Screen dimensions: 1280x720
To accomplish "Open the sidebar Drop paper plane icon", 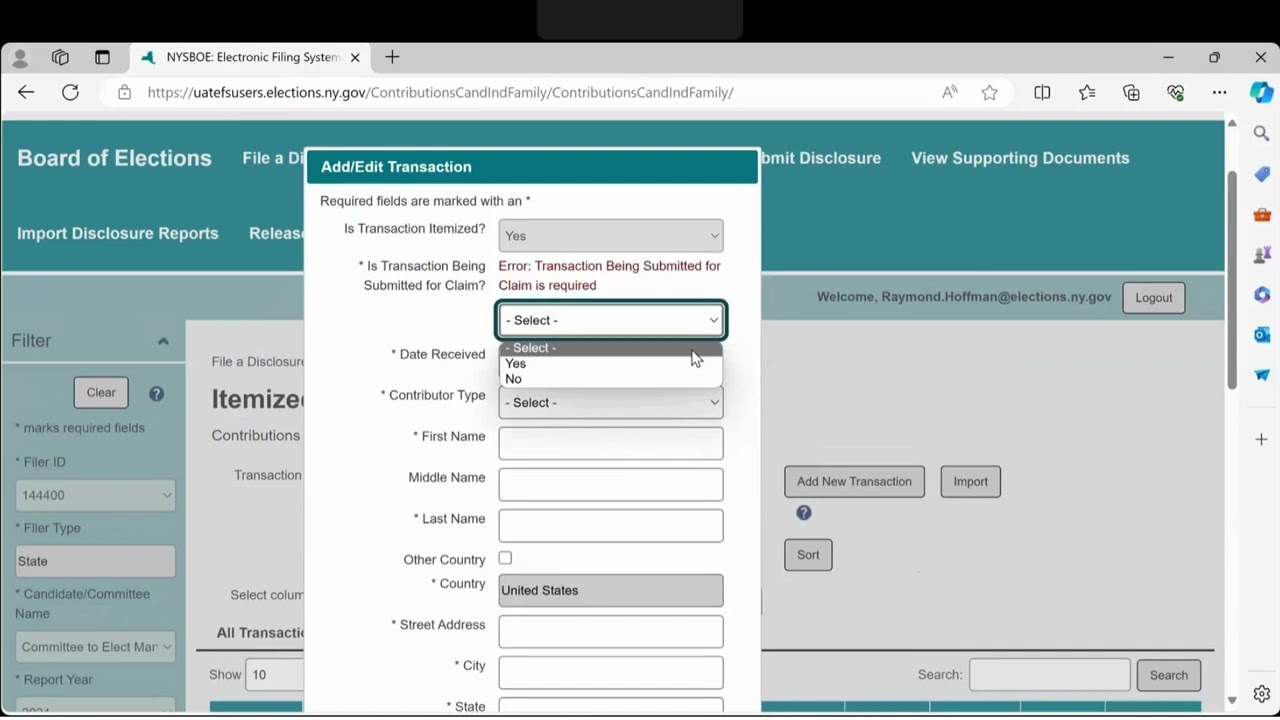I will click(x=1261, y=375).
